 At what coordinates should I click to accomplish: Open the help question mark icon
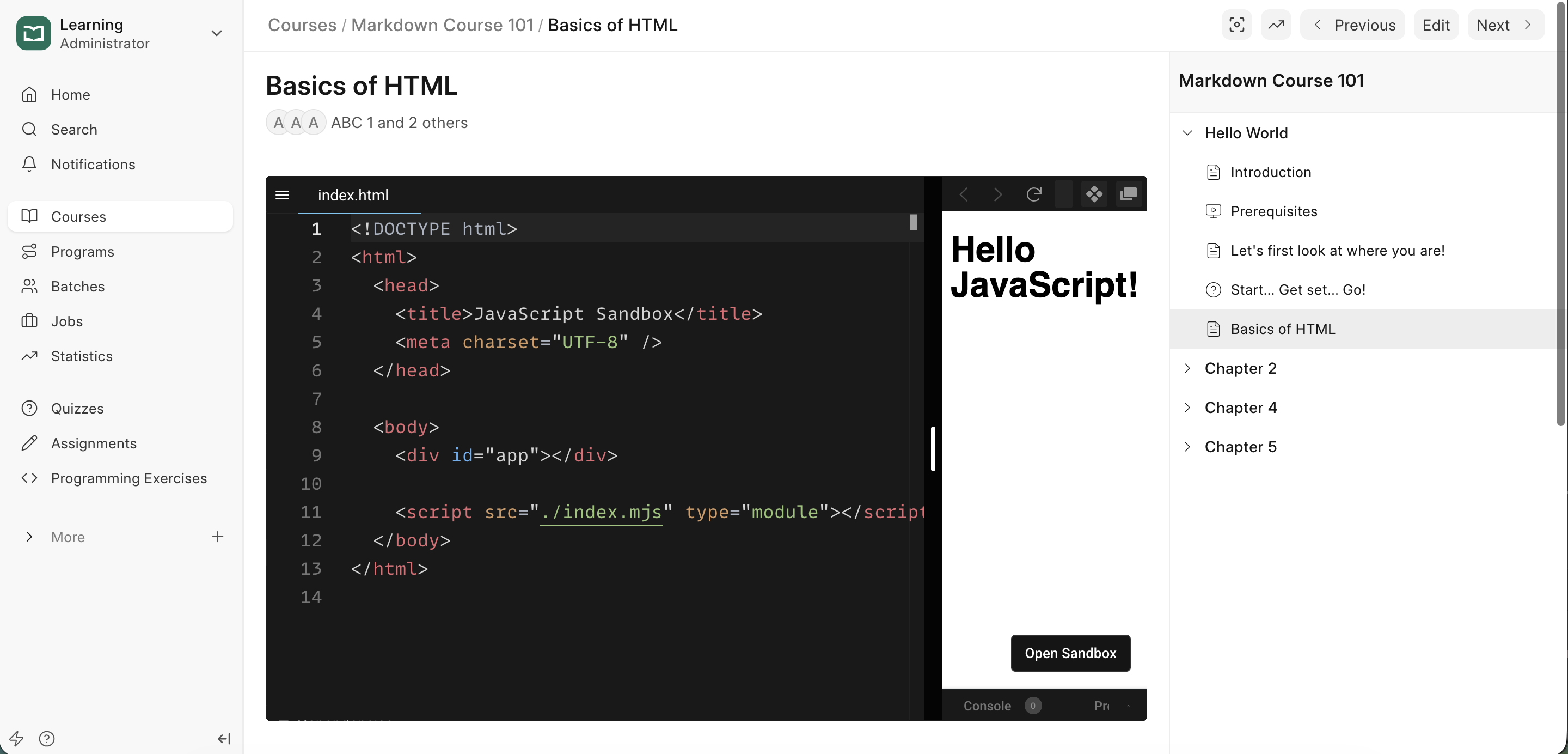(47, 739)
